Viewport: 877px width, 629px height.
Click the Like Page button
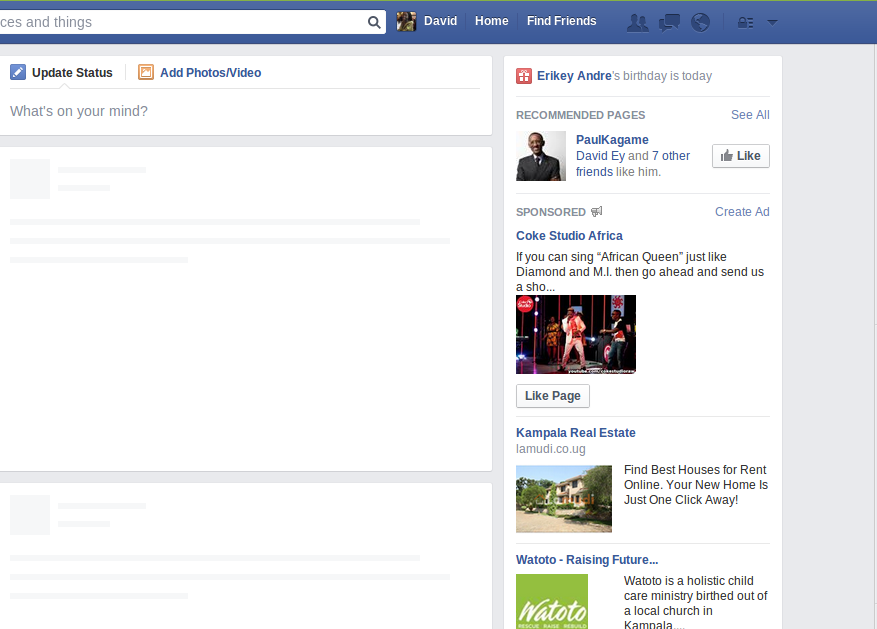pos(553,396)
